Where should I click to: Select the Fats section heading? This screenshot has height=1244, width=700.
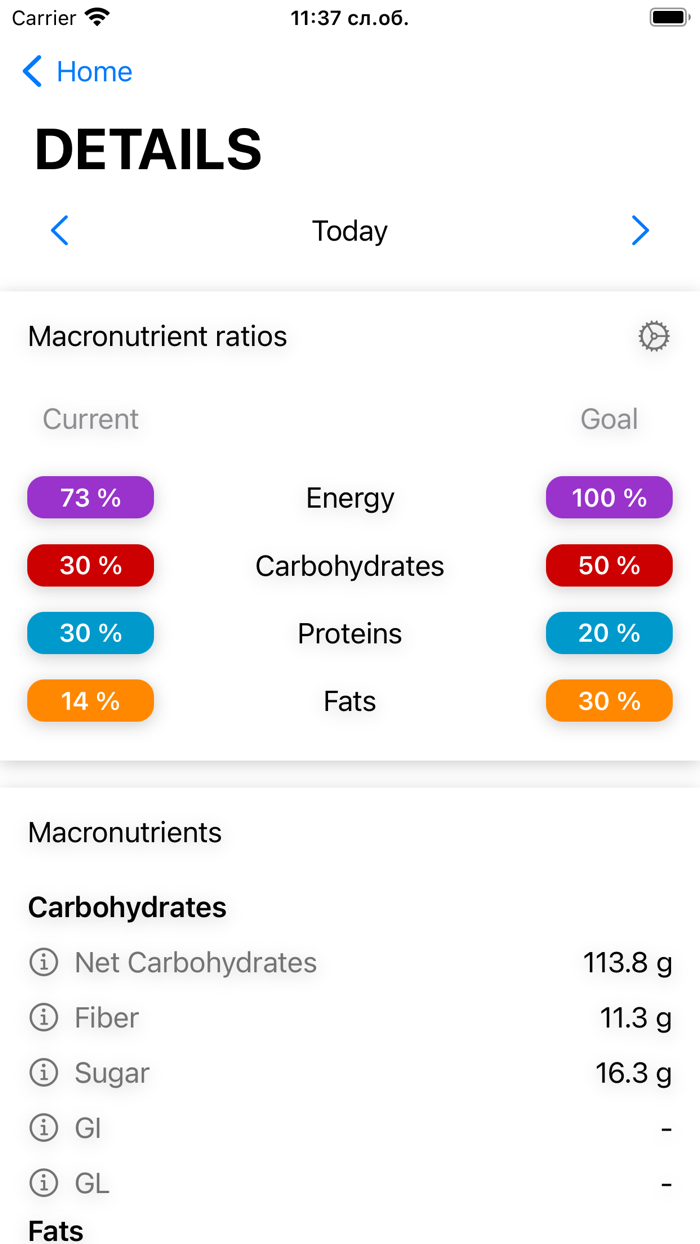click(55, 1231)
